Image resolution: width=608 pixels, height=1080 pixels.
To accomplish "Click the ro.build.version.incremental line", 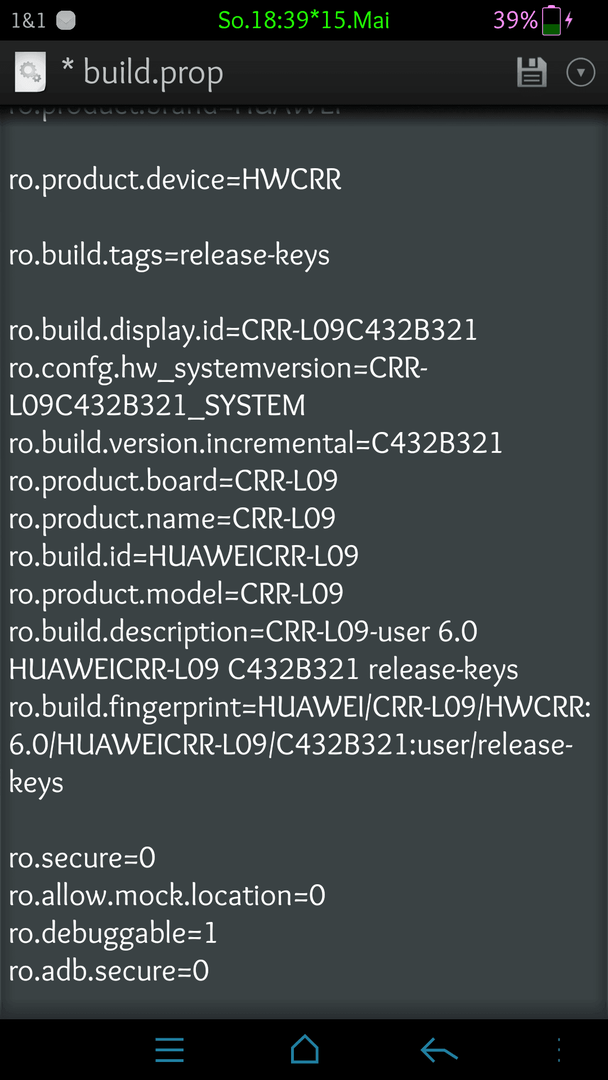I will click(x=255, y=444).
